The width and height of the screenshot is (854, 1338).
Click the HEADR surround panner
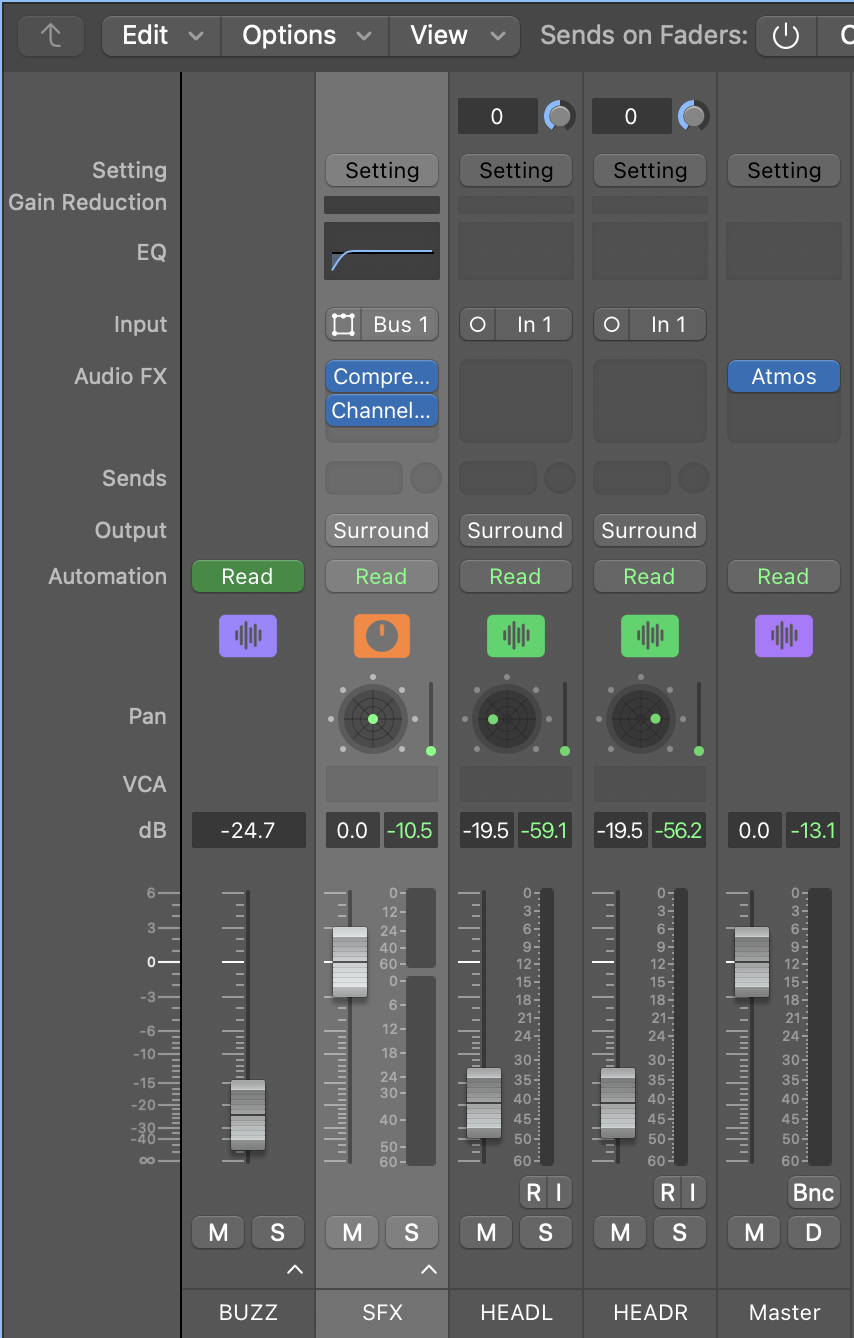pos(640,719)
